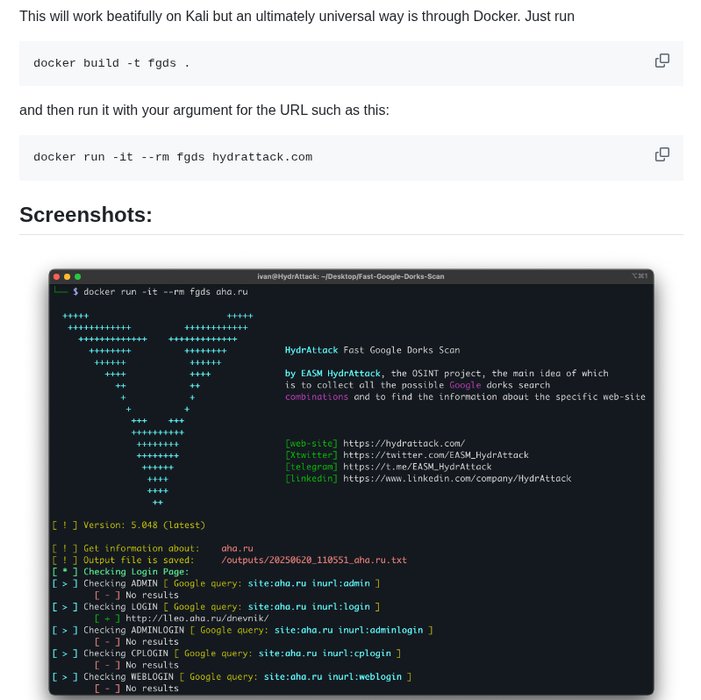Click the red close dot in terminal screenshot
Screen dimensions: 701x700
tap(57, 277)
